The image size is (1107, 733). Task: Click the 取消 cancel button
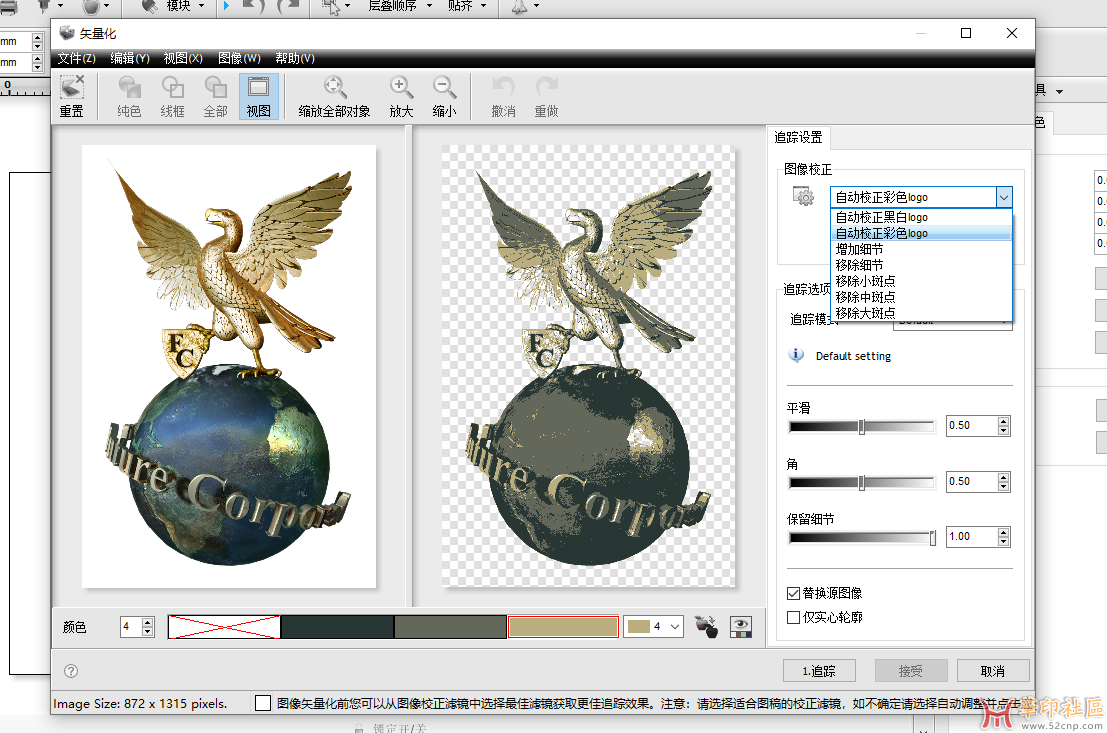(992, 670)
